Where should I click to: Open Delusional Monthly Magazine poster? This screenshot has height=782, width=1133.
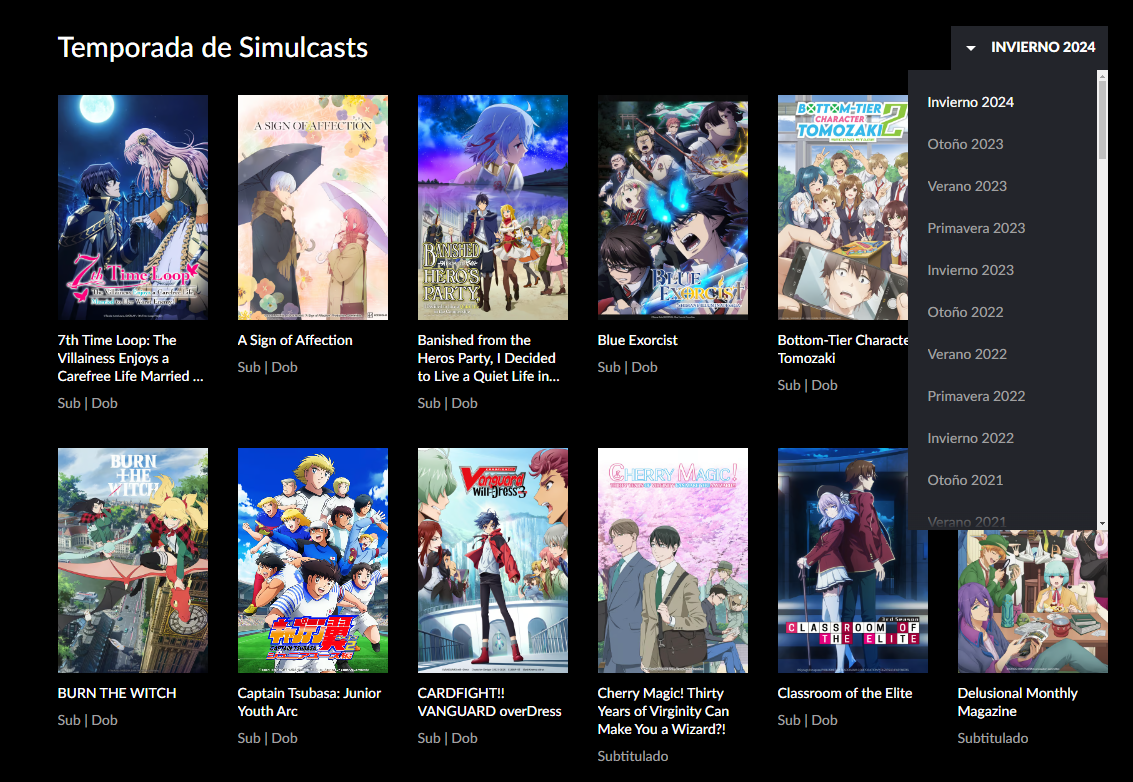point(1033,601)
